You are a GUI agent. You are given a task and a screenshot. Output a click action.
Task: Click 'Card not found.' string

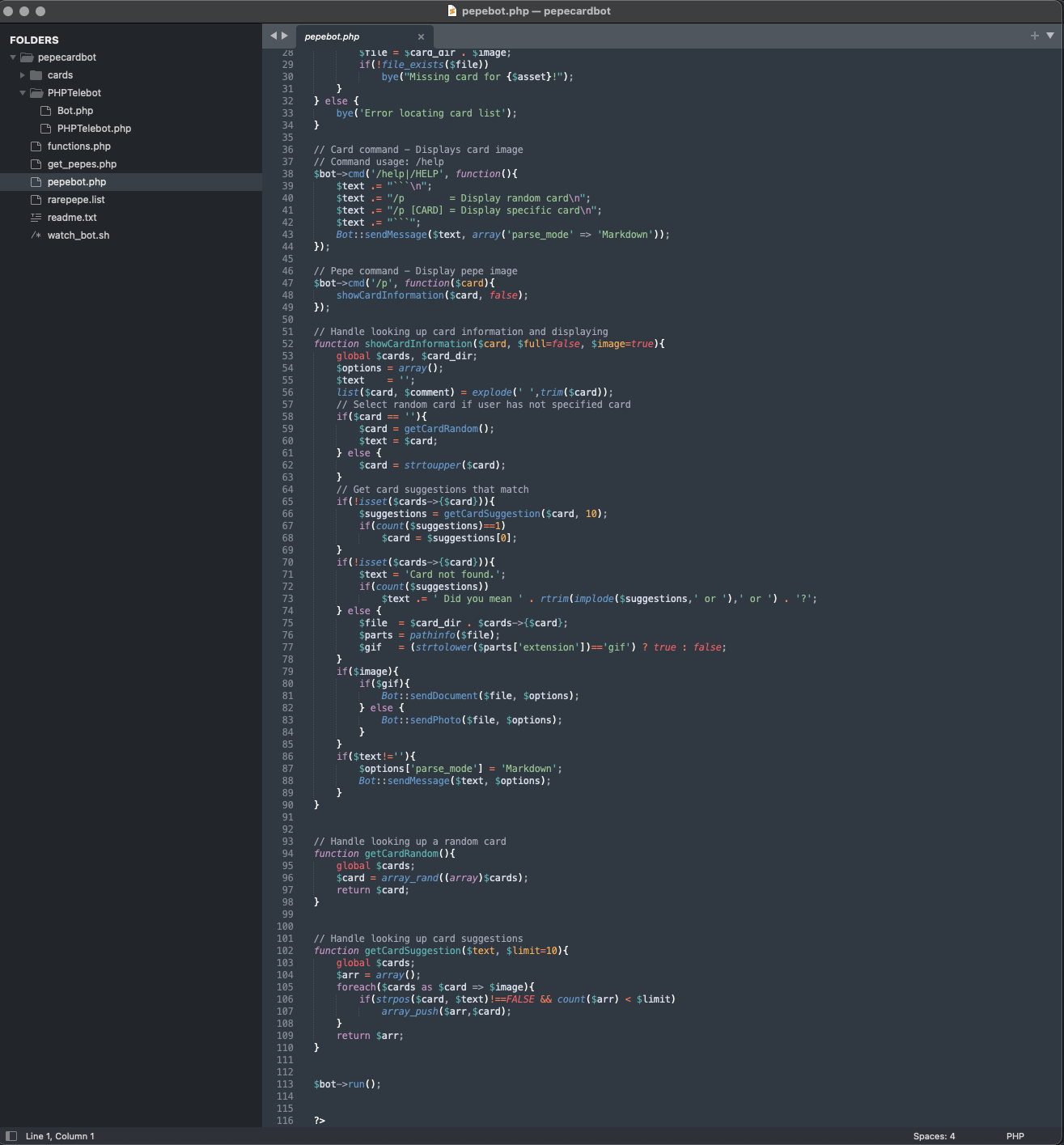452,575
